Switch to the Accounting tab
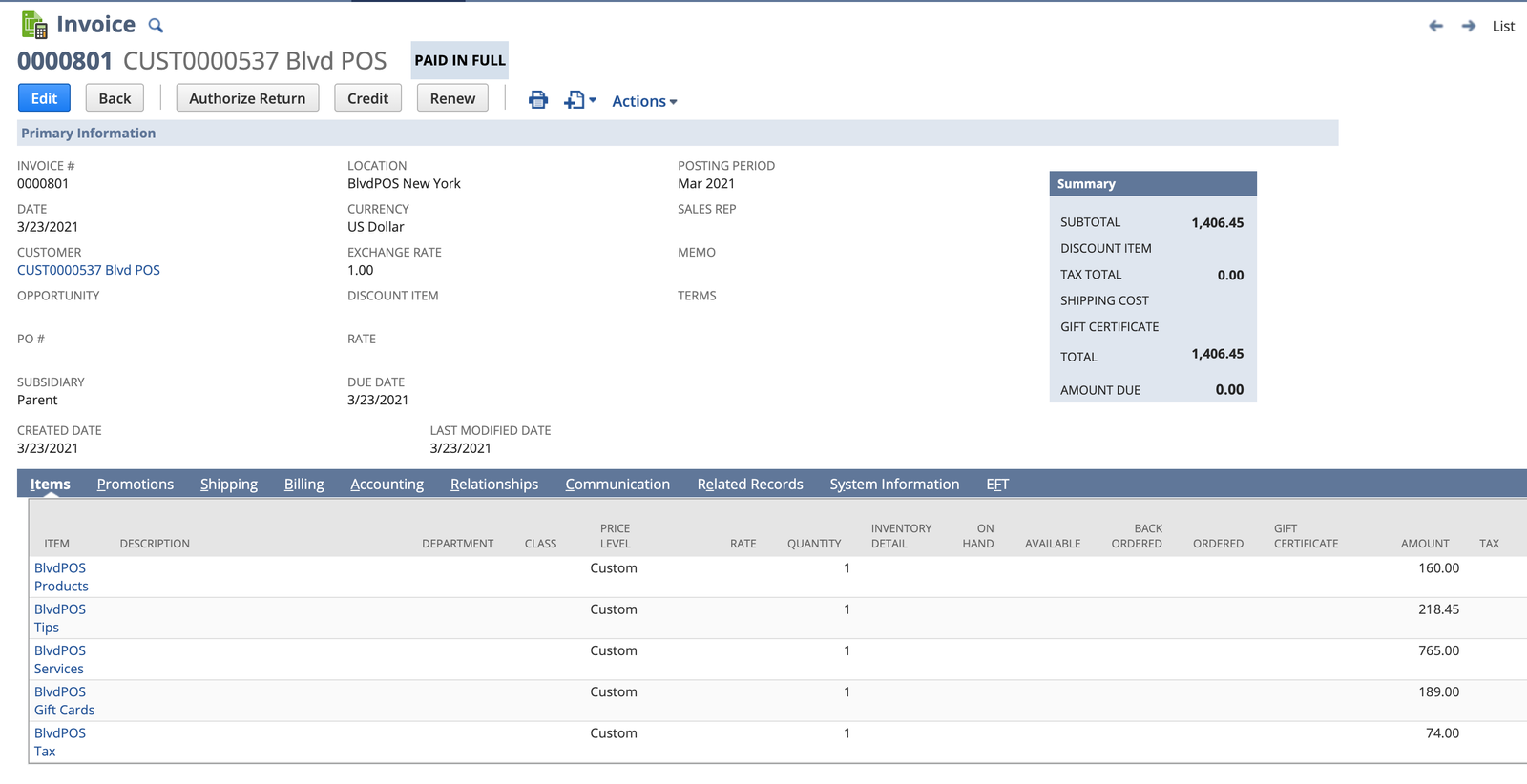The height and width of the screenshot is (784, 1527). [387, 485]
